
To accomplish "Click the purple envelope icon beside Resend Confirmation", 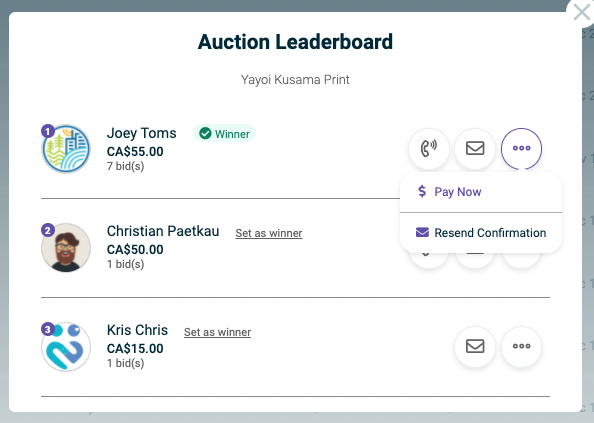I will pos(422,232).
